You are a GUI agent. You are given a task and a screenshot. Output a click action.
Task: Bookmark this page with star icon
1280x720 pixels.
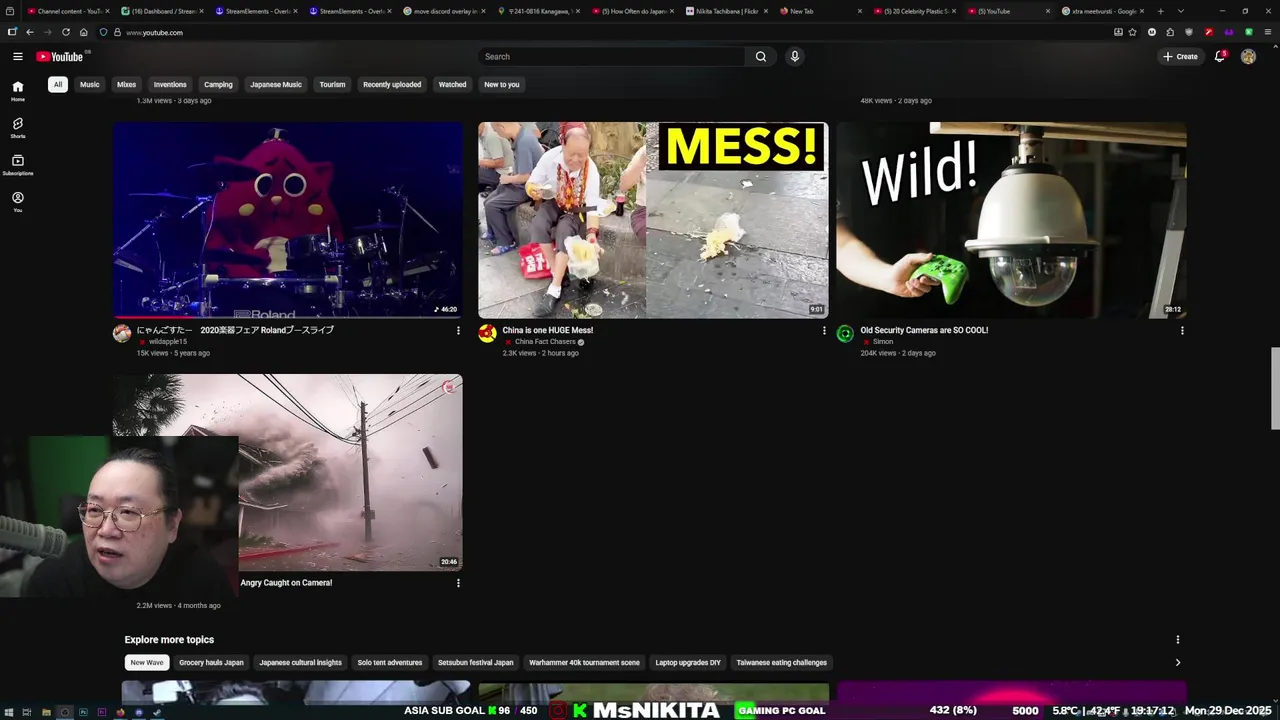tap(1132, 32)
